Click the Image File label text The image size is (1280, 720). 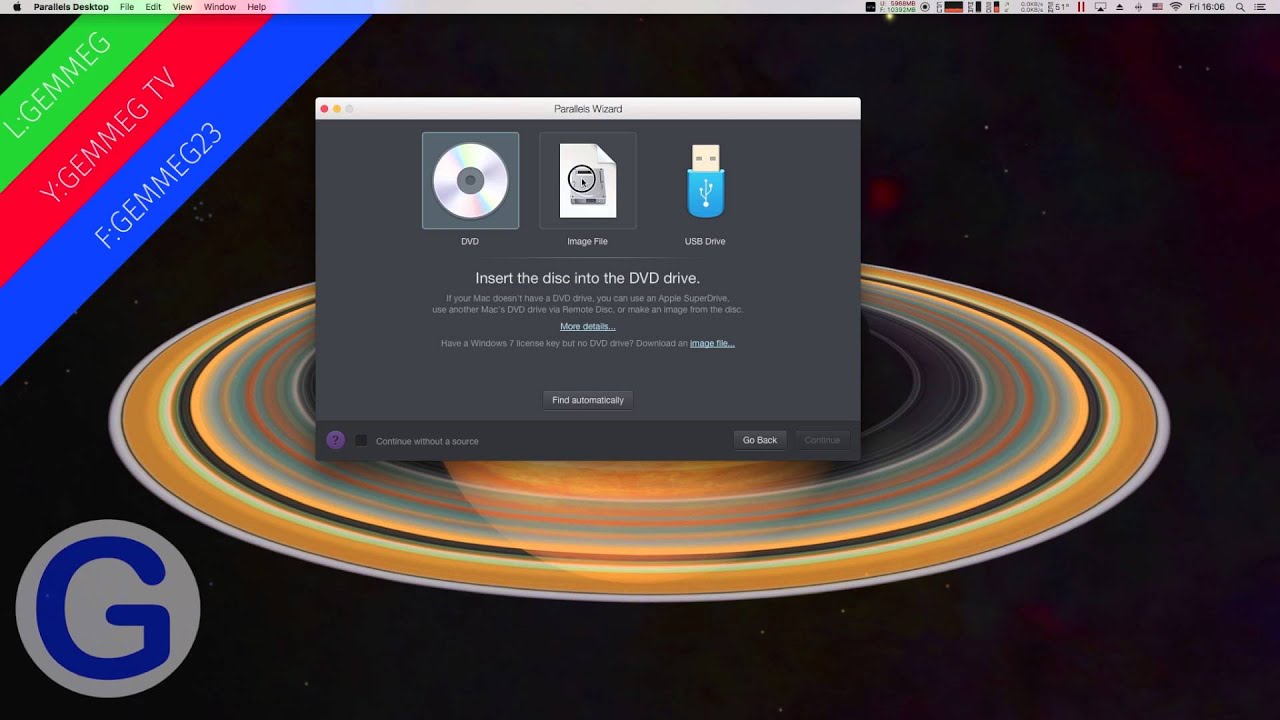587,241
